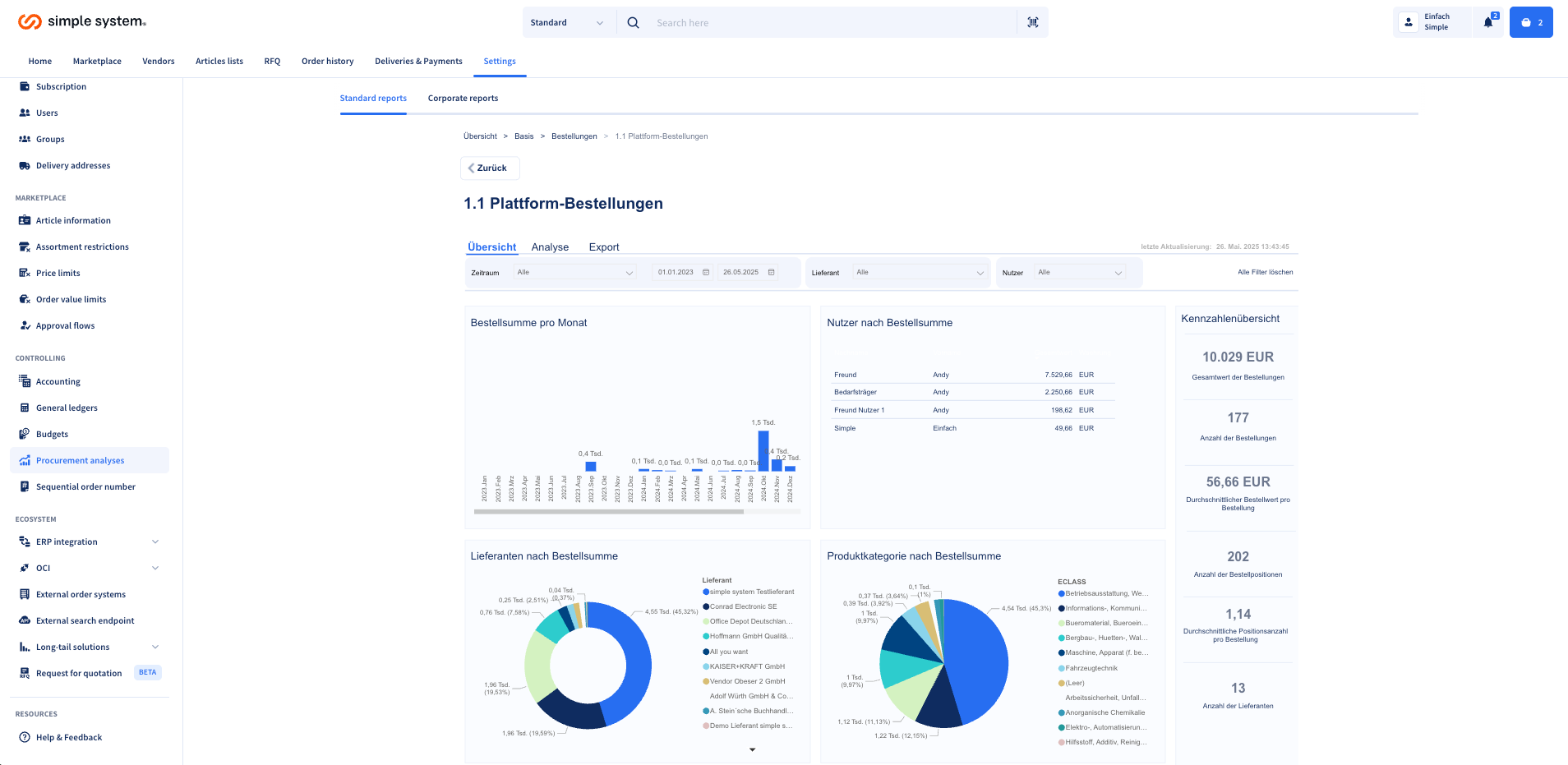Click the simple system logo
This screenshot has width=1568, height=765.
82,22
